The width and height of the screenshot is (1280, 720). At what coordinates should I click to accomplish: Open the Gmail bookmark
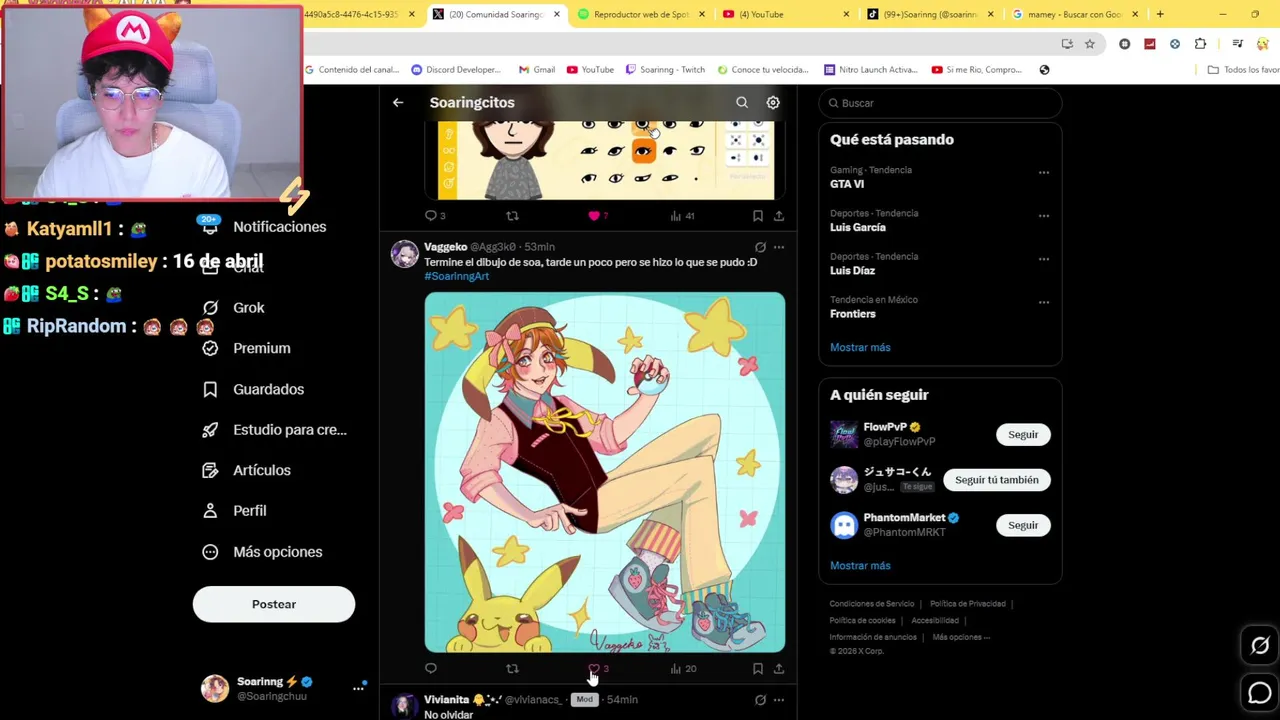point(537,70)
